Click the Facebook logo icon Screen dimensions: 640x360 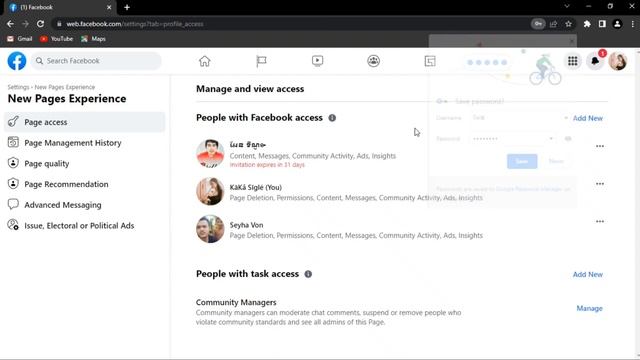point(17,61)
